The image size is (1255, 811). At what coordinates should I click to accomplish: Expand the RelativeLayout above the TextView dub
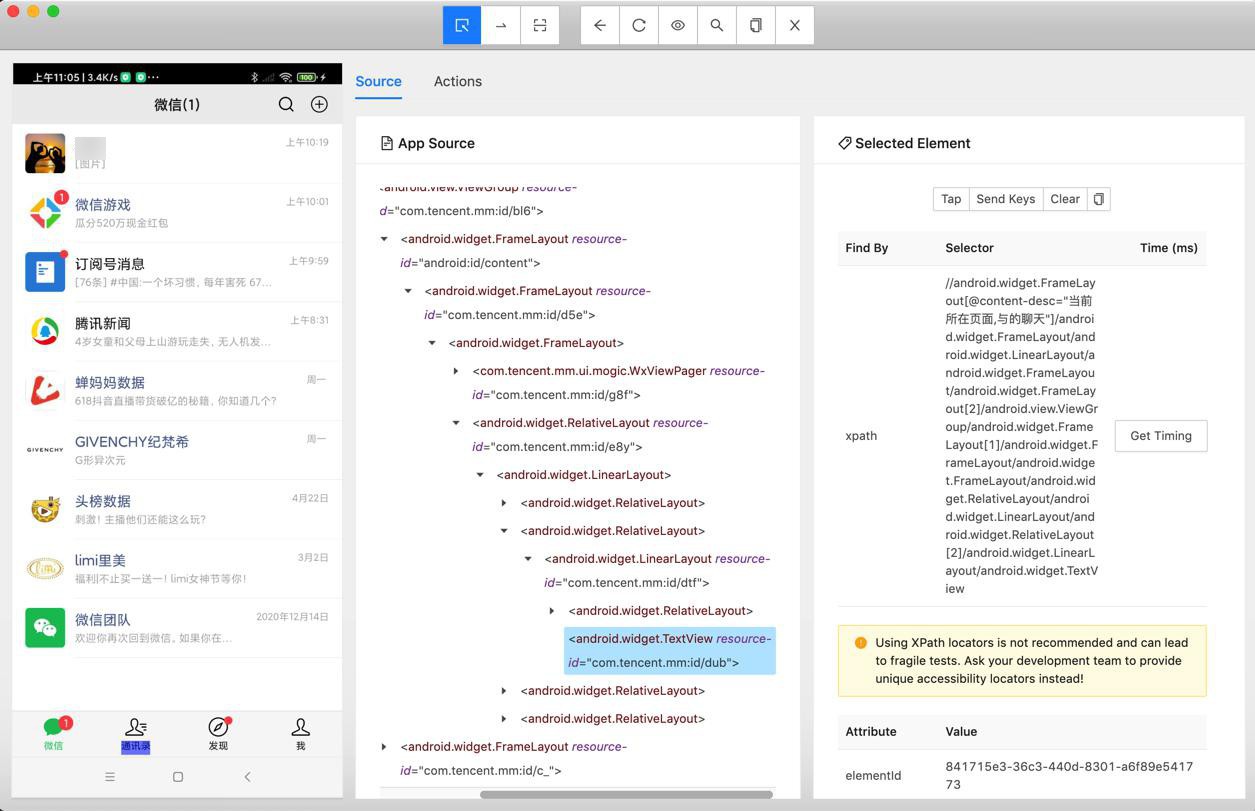(552, 611)
